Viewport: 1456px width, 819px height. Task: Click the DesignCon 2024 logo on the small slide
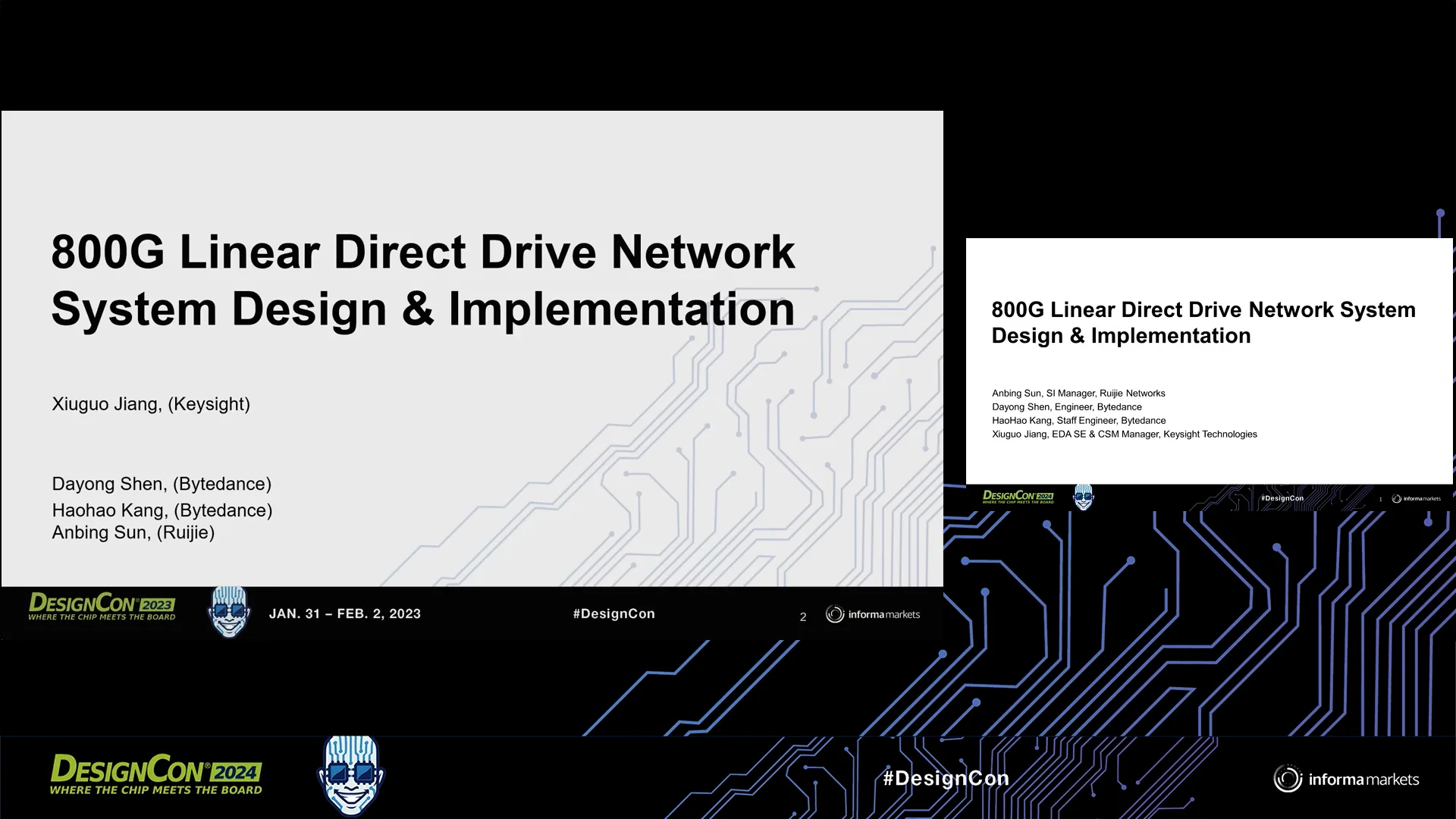1020,496
